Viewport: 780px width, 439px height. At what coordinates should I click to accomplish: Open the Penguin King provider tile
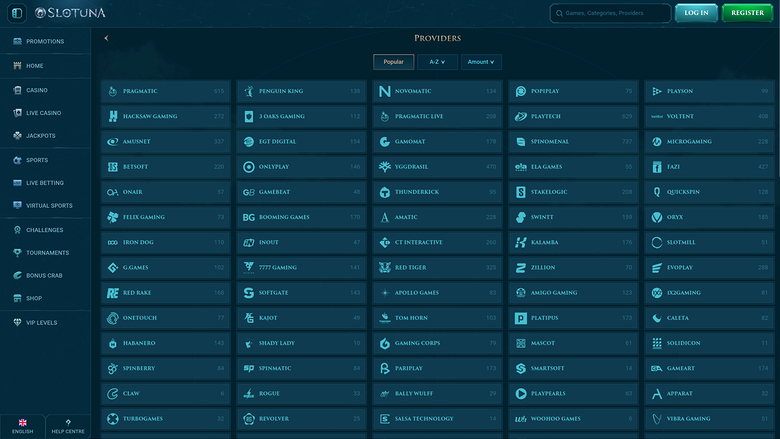pos(301,91)
